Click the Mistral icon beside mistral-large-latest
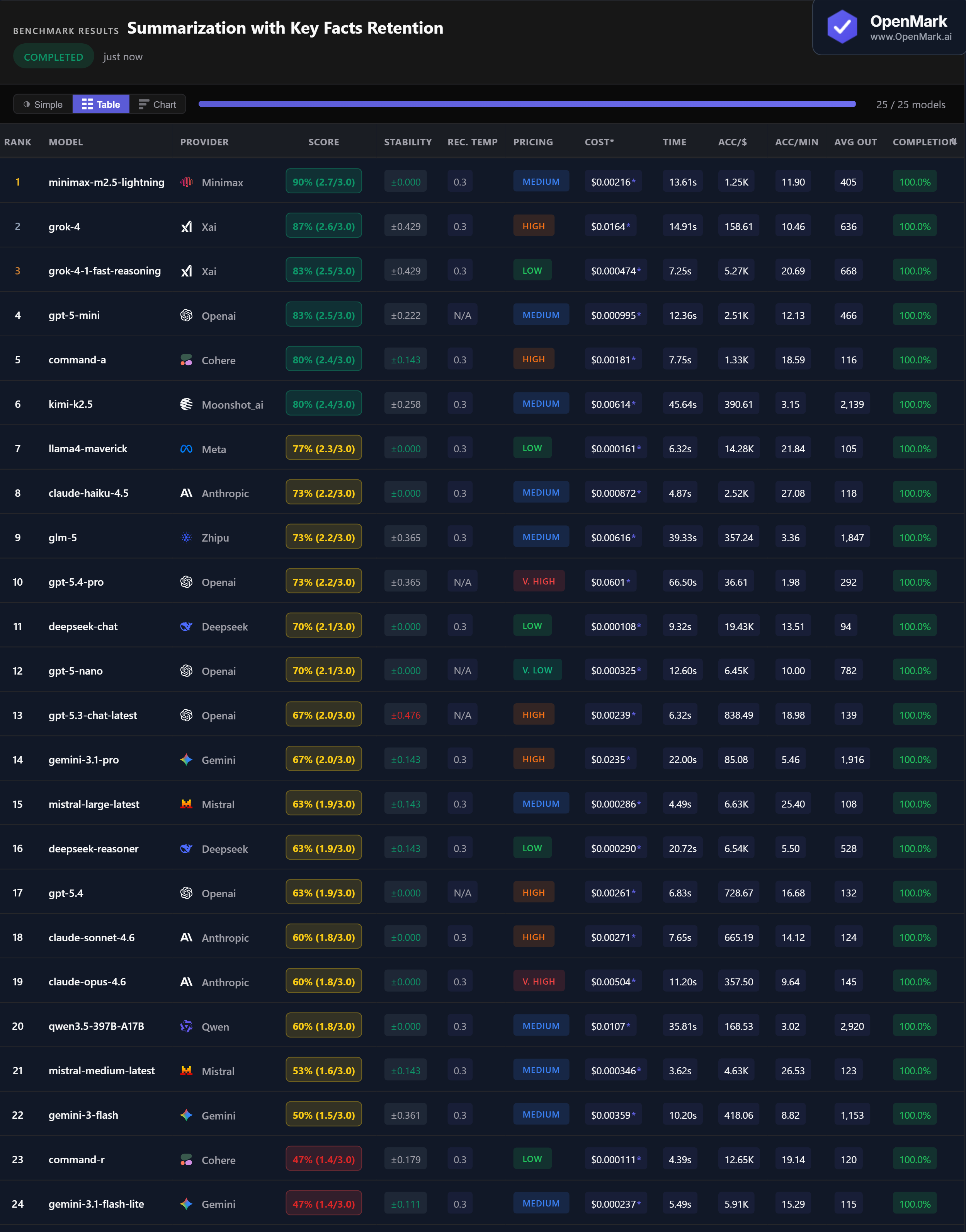Viewport: 966px width, 1232px height. point(186,804)
